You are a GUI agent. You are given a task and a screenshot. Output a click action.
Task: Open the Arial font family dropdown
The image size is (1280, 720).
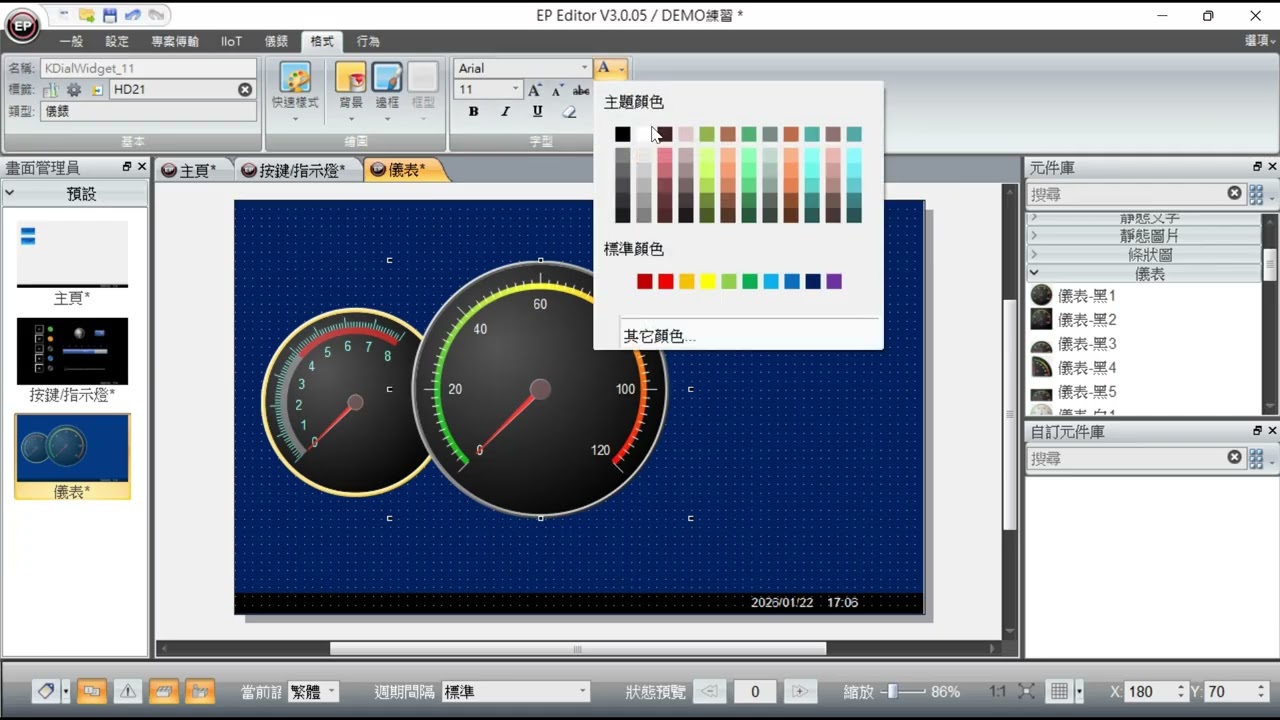pos(585,68)
